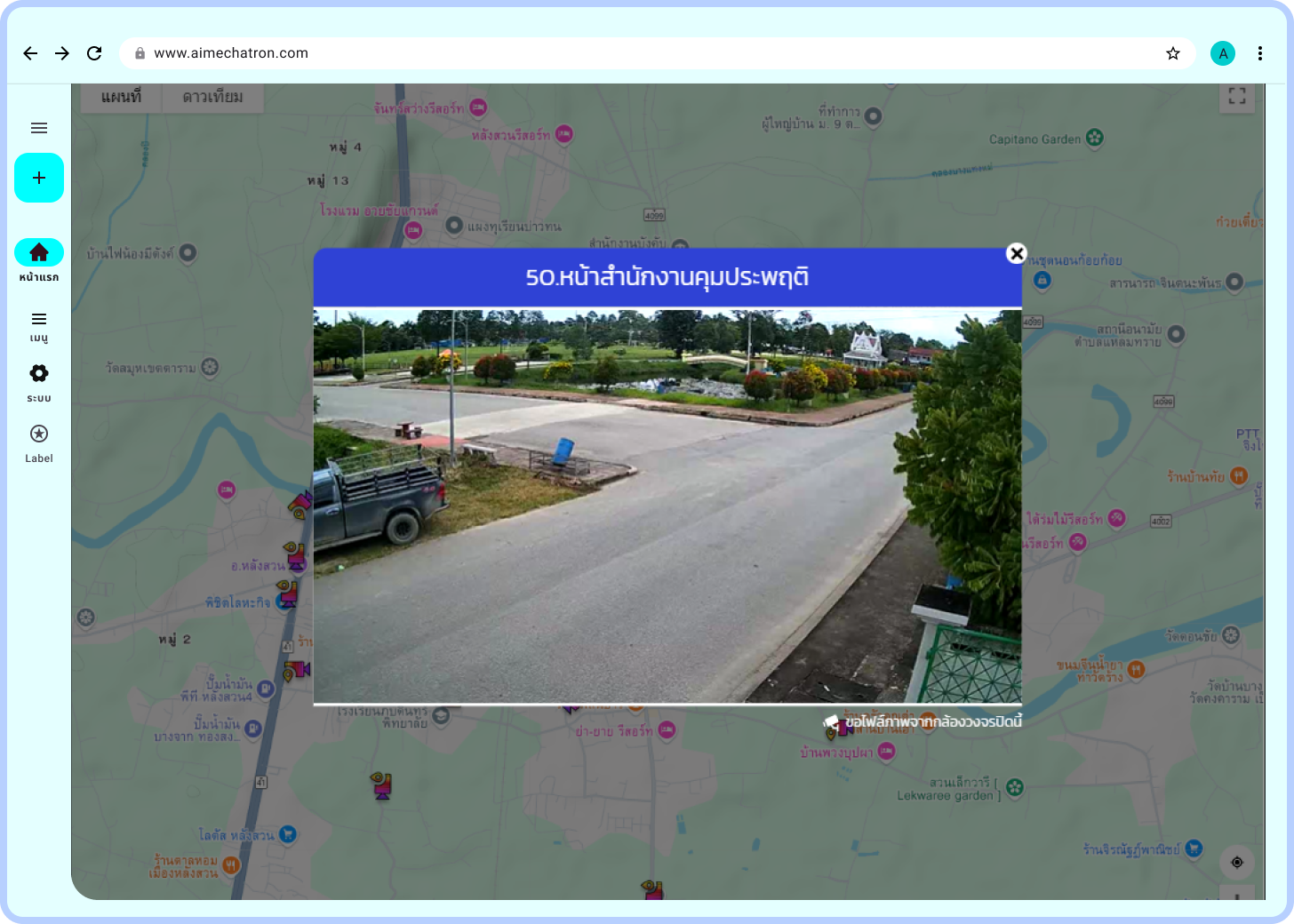
Task: Click จันทร์สว่างรีสอร์ท hotel pin
Action: 478,108
